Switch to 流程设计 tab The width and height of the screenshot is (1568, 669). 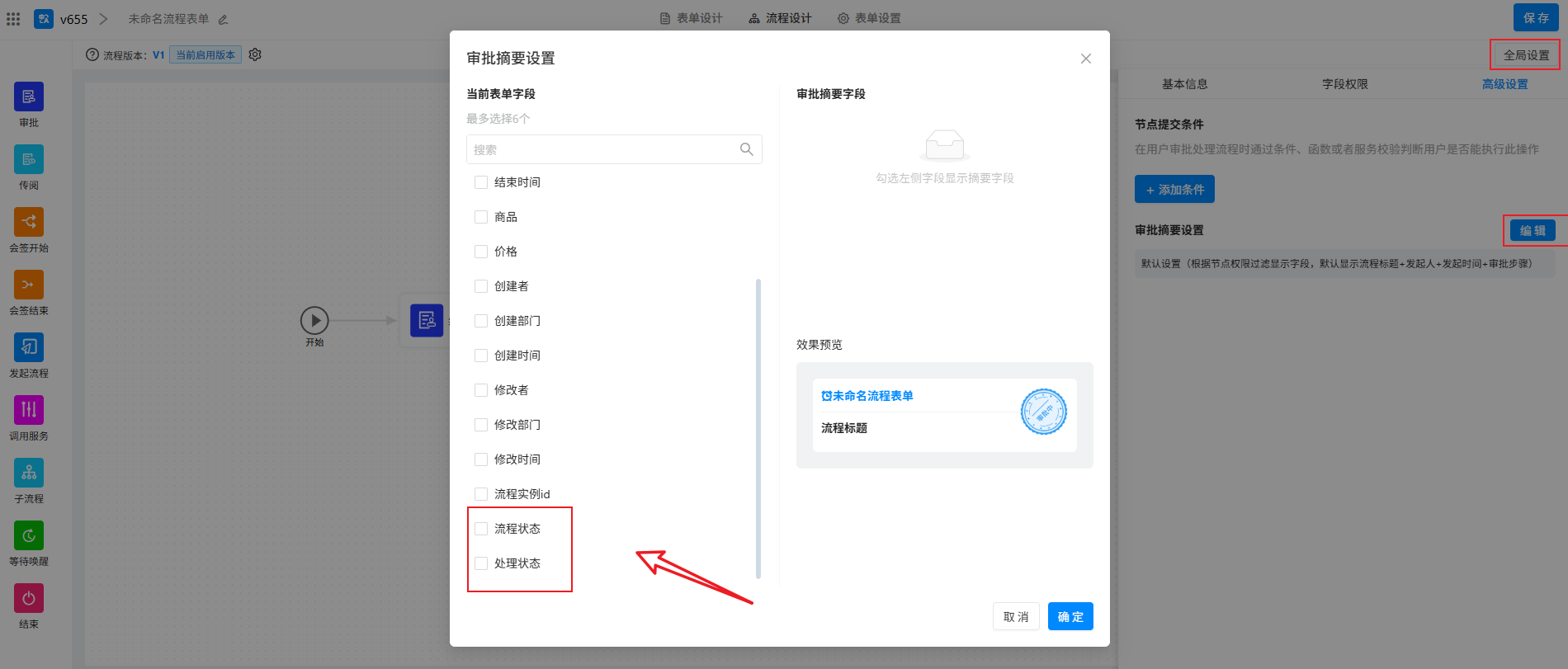point(780,18)
